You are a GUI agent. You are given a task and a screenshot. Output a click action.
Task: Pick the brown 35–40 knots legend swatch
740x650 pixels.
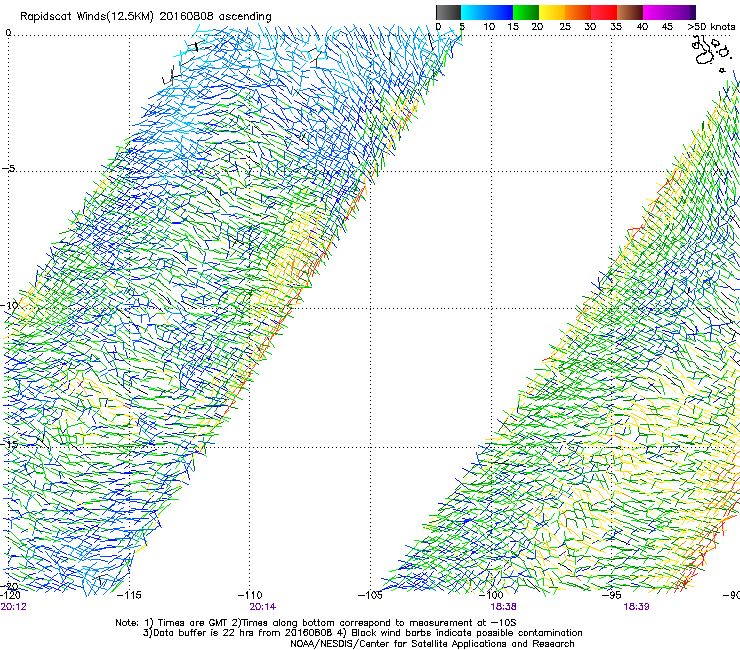[x=630, y=12]
